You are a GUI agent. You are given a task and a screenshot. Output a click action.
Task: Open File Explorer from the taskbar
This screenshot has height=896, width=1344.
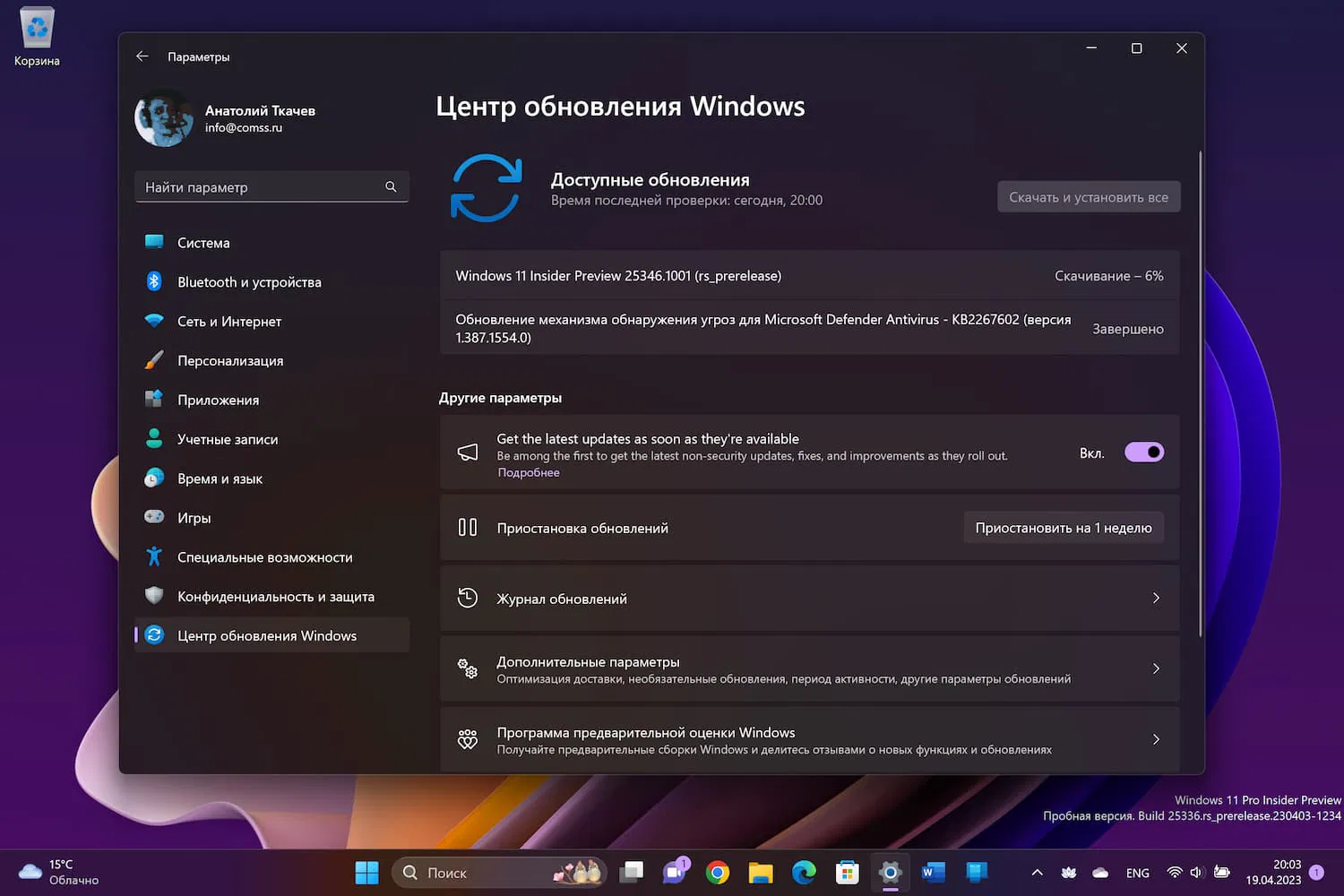pos(761,872)
